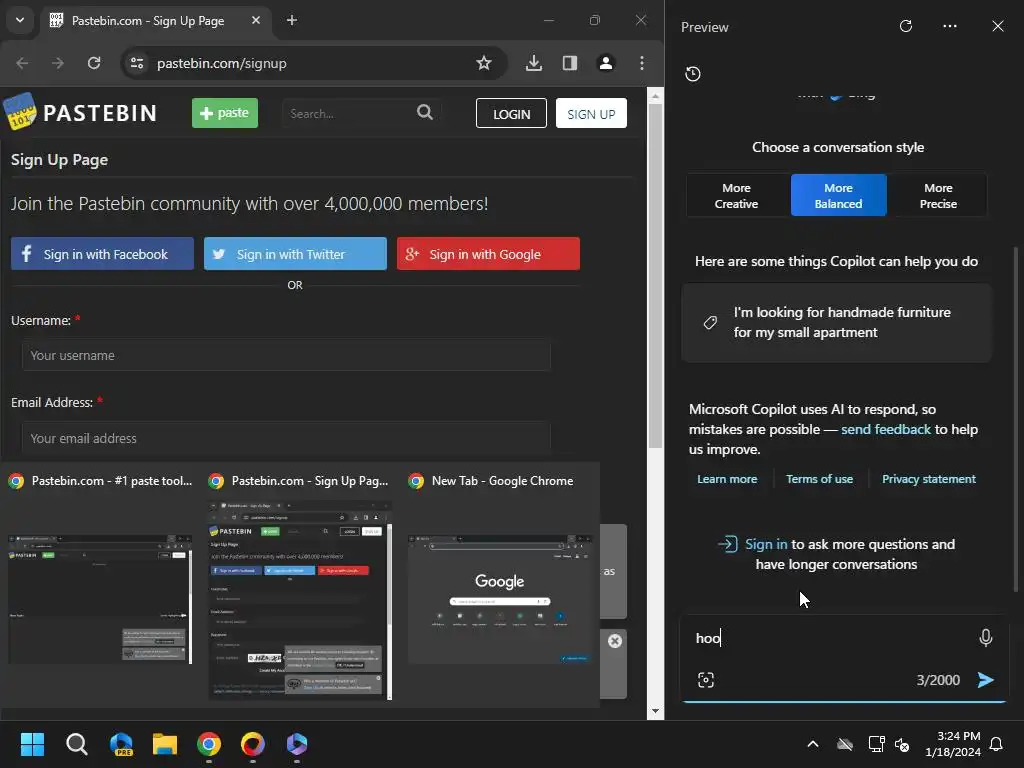Open File Explorer from taskbar
This screenshot has width=1024, height=768.
click(x=165, y=744)
